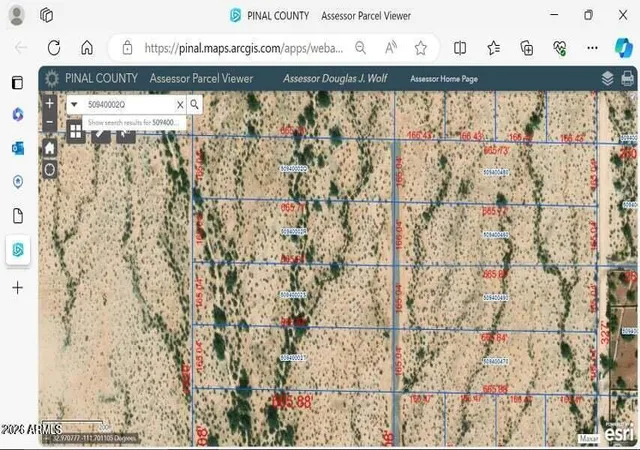The height and width of the screenshot is (450, 640).
Task: Add a new sidebar tab
Action: click(x=18, y=287)
